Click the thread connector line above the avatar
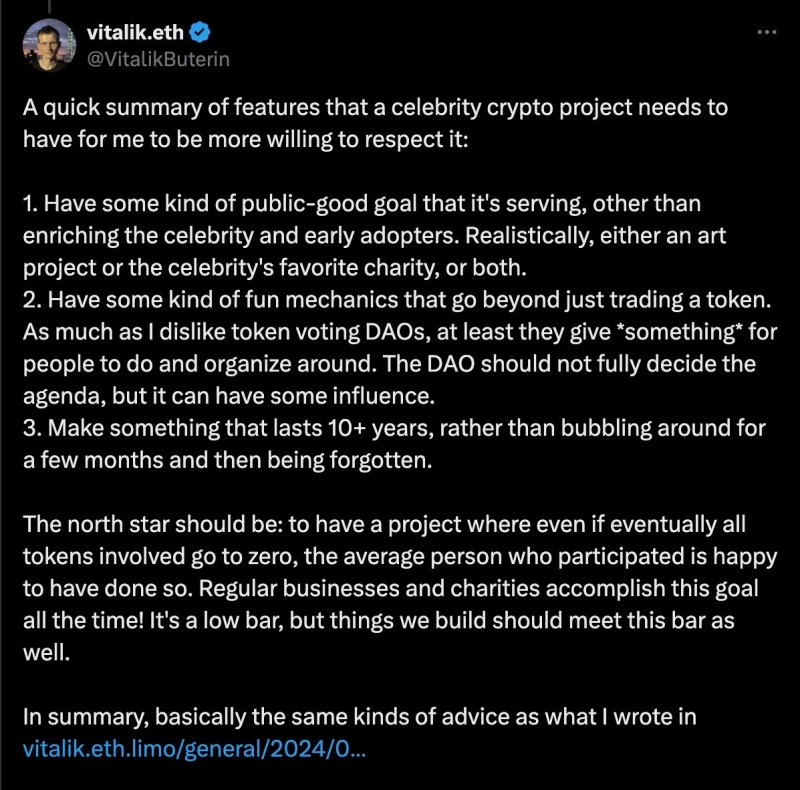 point(49,6)
